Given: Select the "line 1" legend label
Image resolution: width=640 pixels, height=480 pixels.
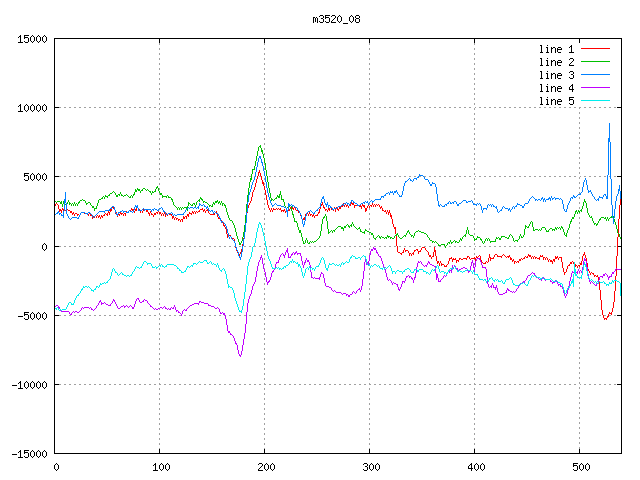Looking at the screenshot, I should [556, 49].
